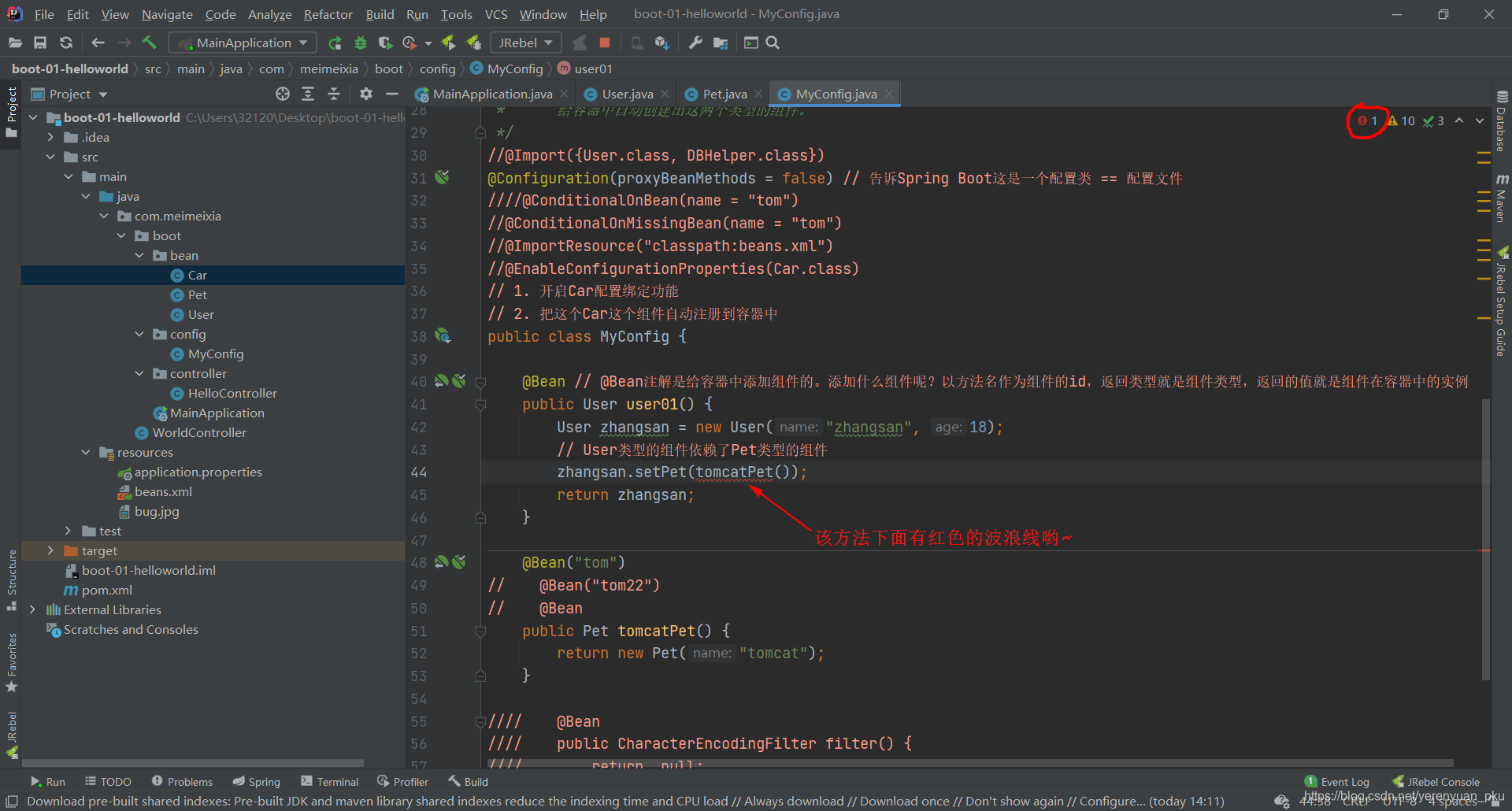Click the Run Anything window icon
Image resolution: width=1512 pixels, height=811 pixels.
tap(751, 43)
